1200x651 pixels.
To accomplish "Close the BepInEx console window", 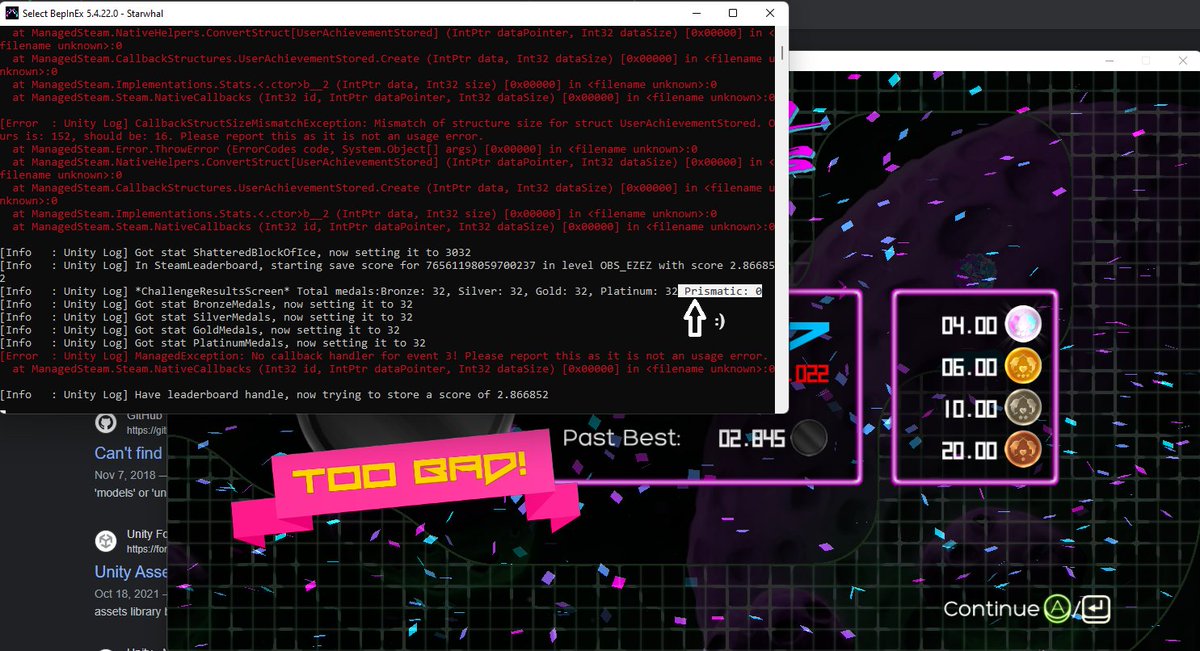I will tap(771, 13).
